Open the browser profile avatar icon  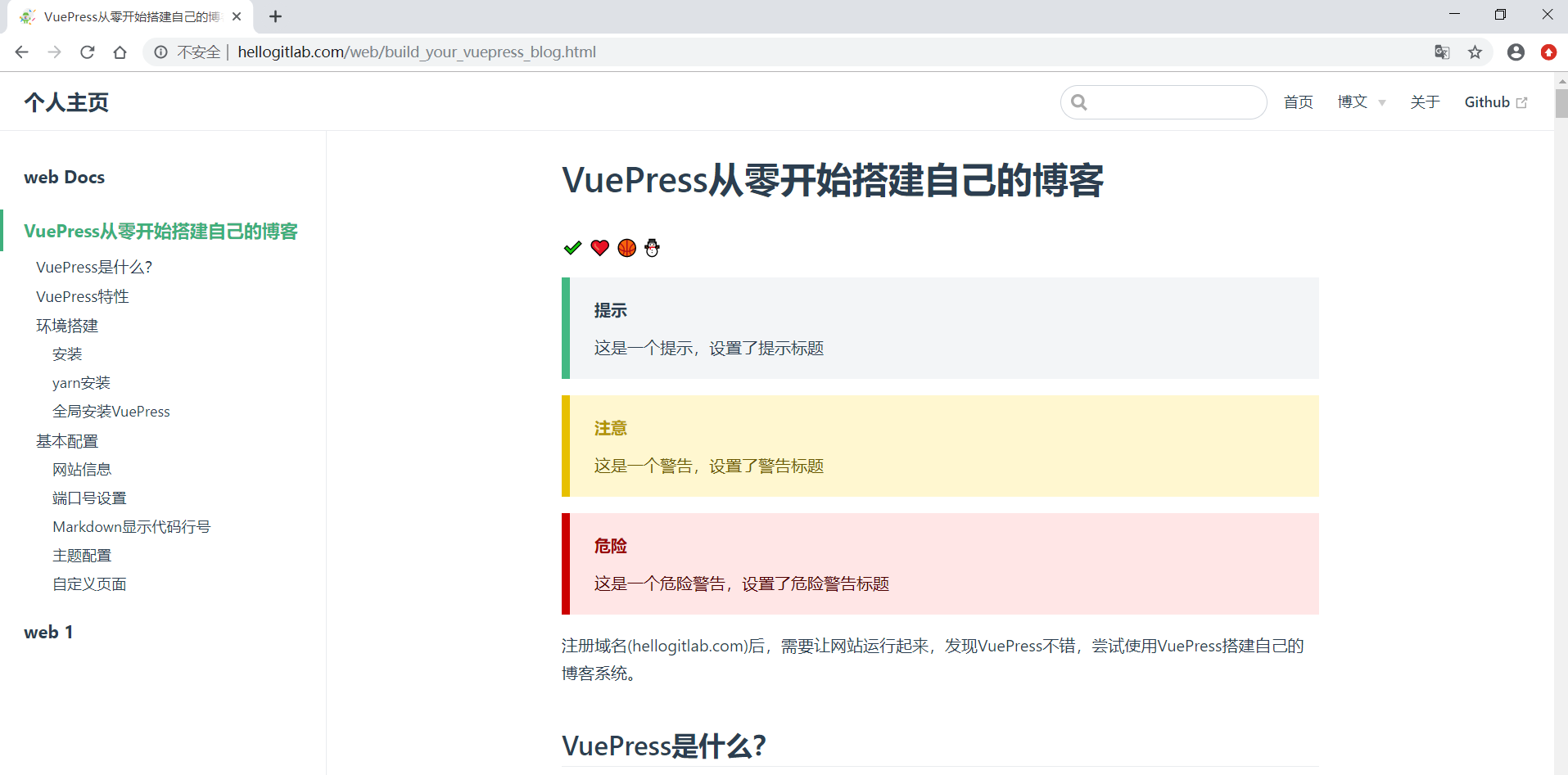[1516, 52]
